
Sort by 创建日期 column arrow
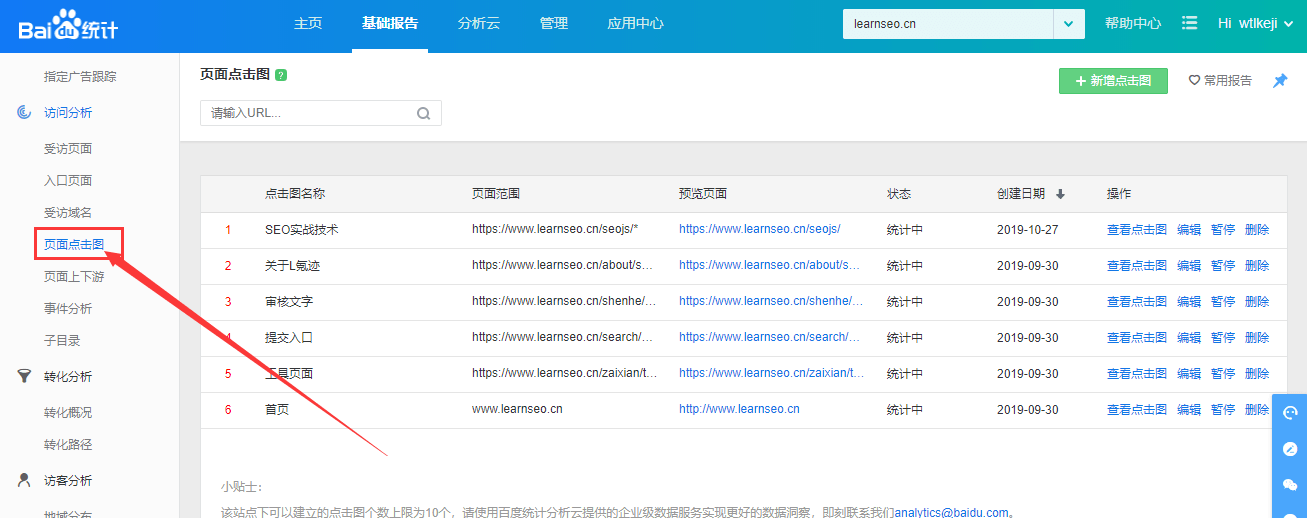[1060, 194]
